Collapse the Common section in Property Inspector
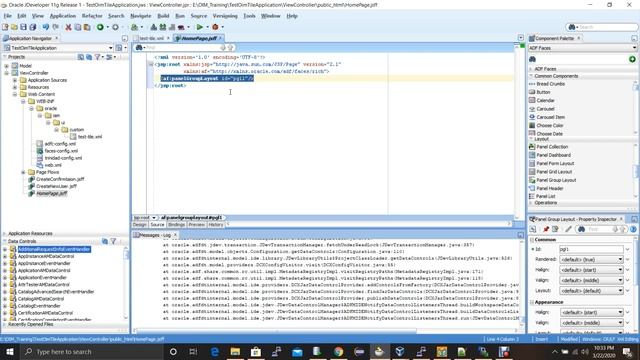 click(532, 240)
